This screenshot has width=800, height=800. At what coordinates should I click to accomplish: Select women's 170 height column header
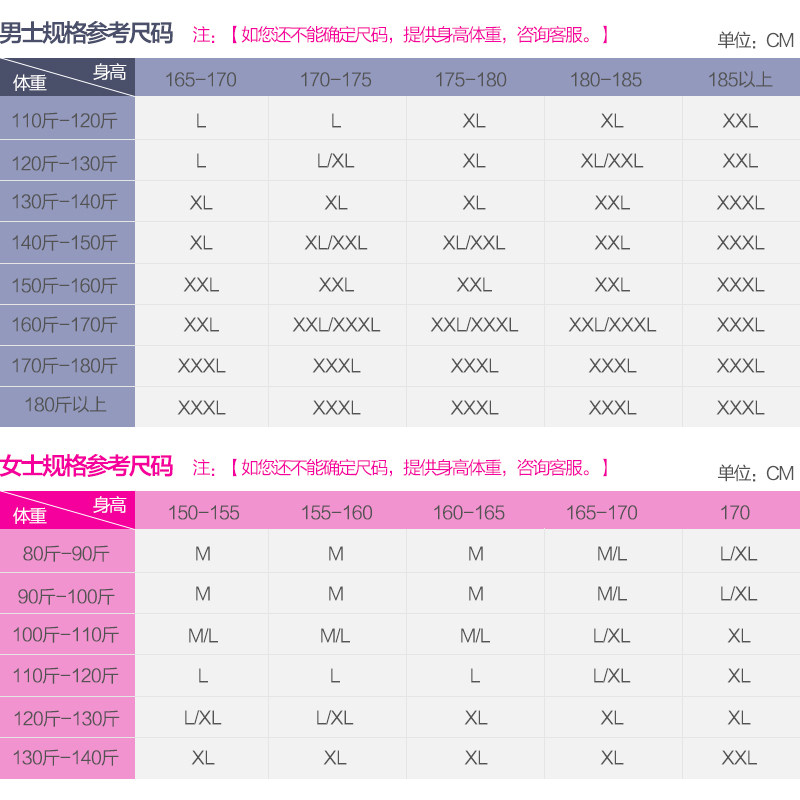click(x=735, y=513)
